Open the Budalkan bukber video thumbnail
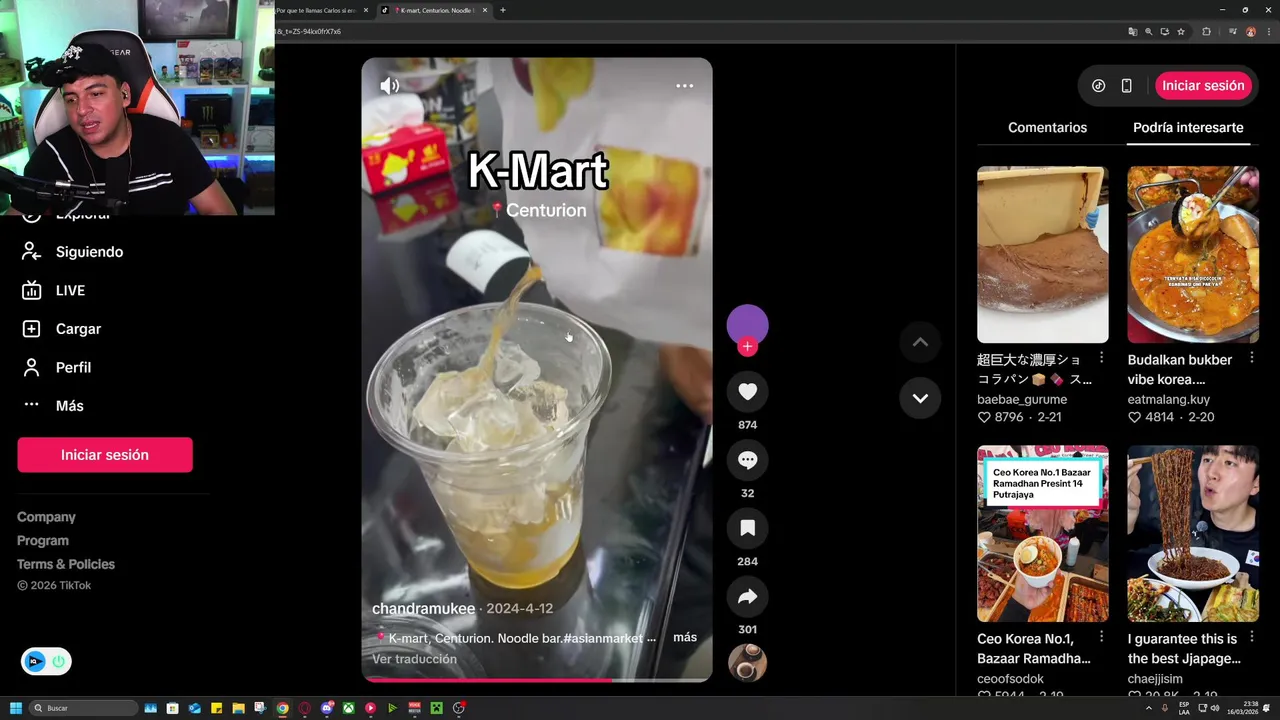Screen dimensions: 1280x720 click(1193, 255)
